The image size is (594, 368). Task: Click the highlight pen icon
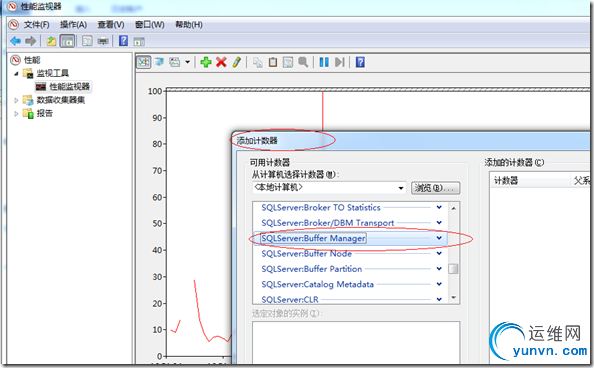[237, 62]
